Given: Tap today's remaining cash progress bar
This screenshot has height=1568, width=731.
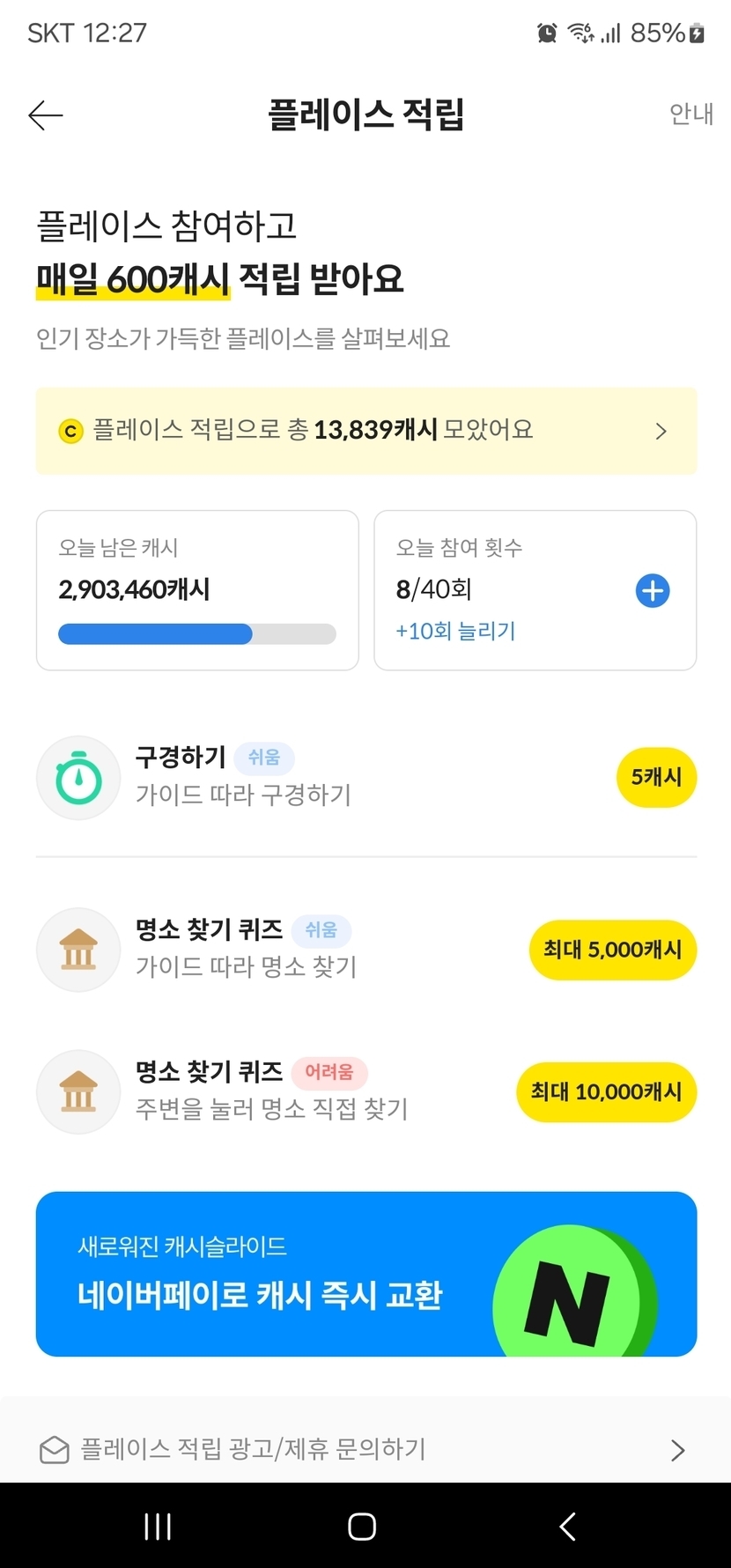Looking at the screenshot, I should pyautogui.click(x=197, y=634).
